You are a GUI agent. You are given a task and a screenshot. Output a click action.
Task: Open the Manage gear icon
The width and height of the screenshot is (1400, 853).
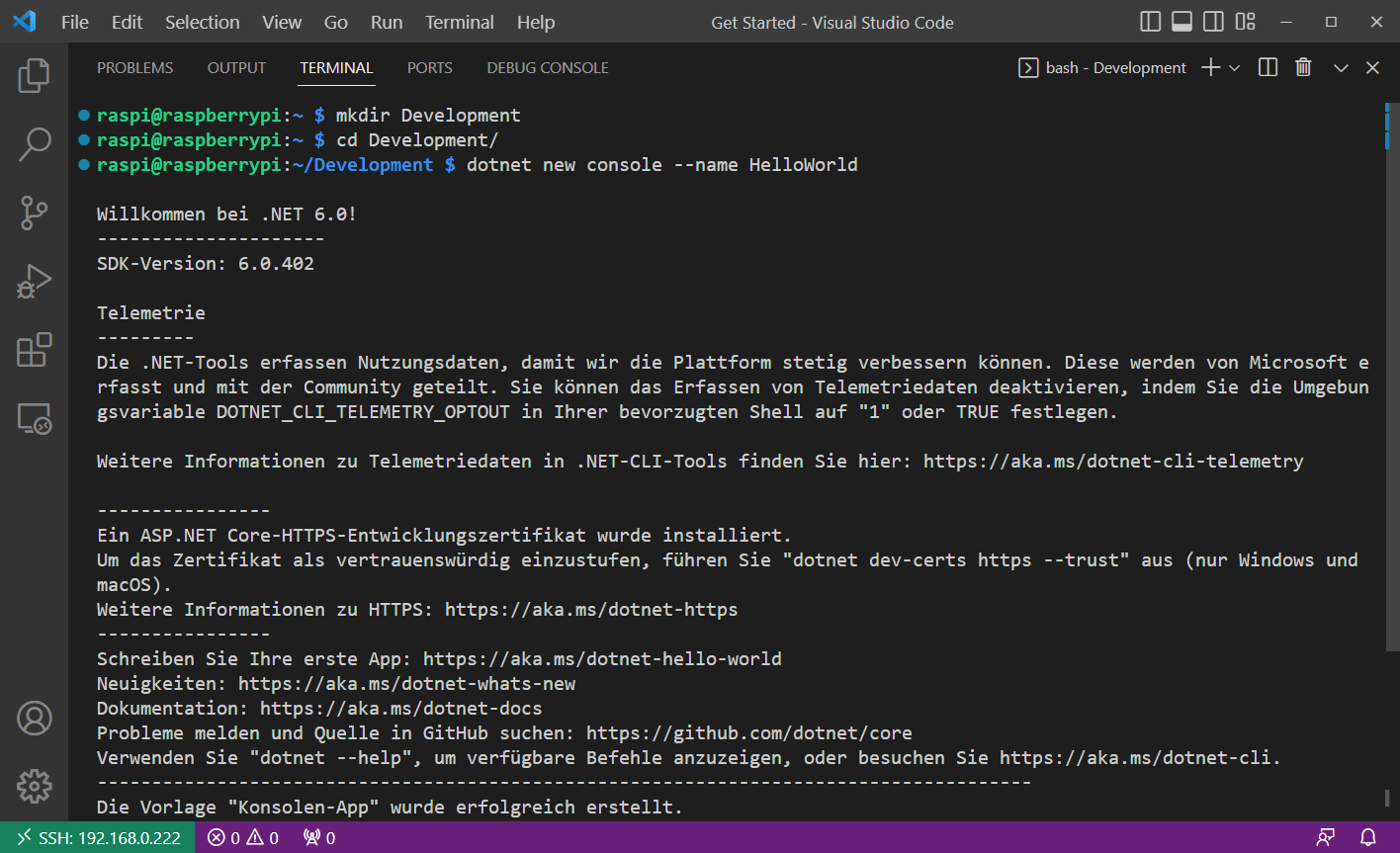click(x=34, y=786)
